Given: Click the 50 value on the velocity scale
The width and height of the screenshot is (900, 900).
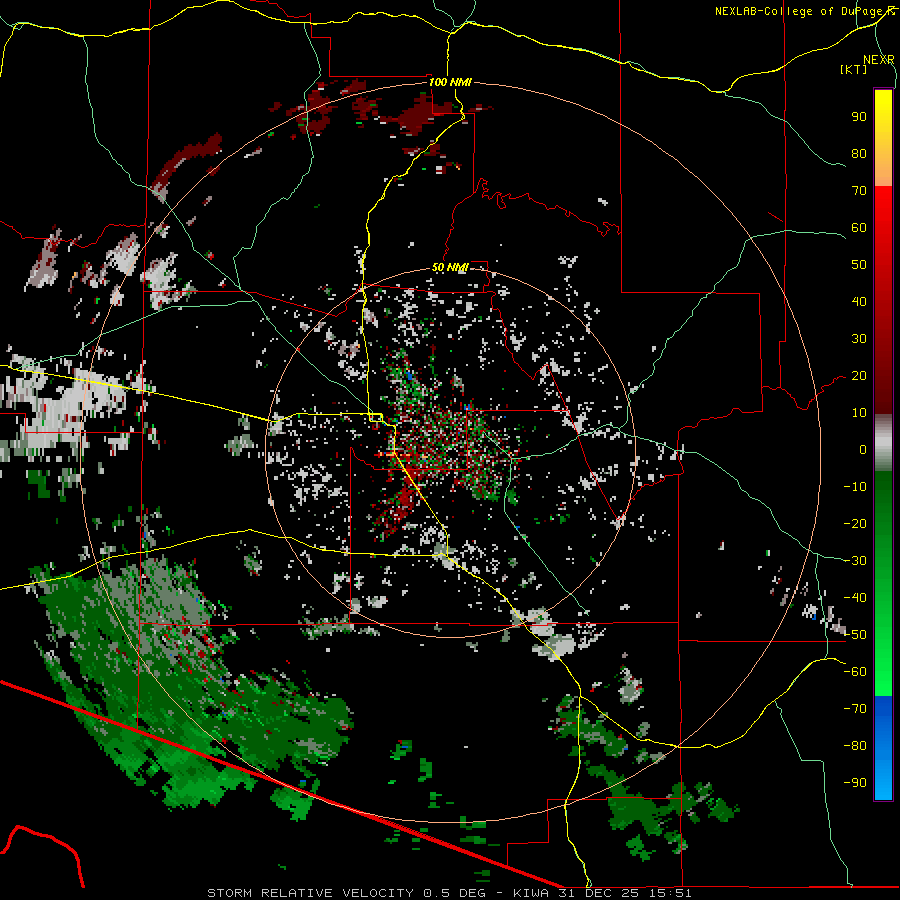Looking at the screenshot, I should [x=859, y=265].
